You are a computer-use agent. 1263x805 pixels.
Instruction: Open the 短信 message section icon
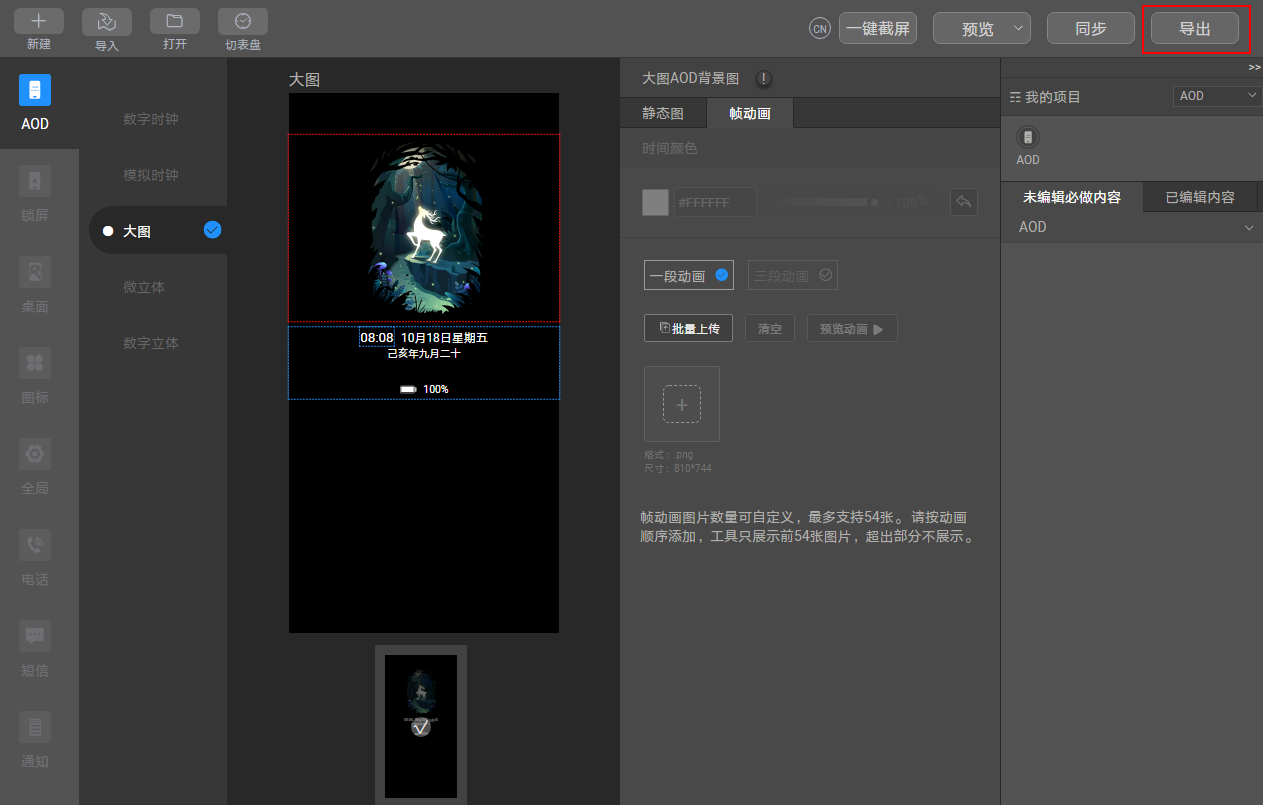pos(35,636)
